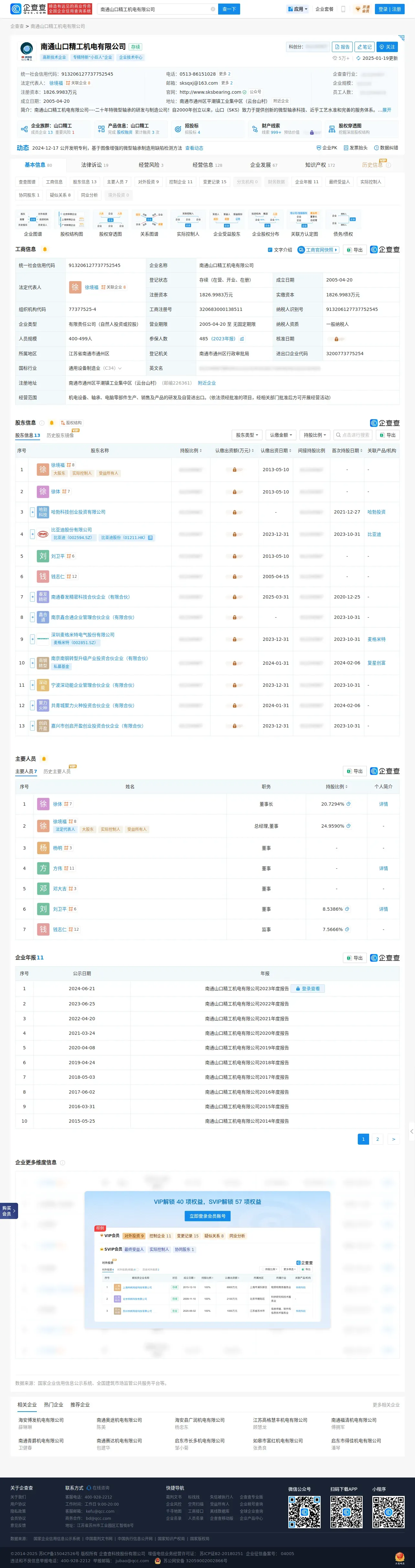Sort the table by 持股比例 column header
Screen dimensions: 415x1568
[x=191, y=450]
